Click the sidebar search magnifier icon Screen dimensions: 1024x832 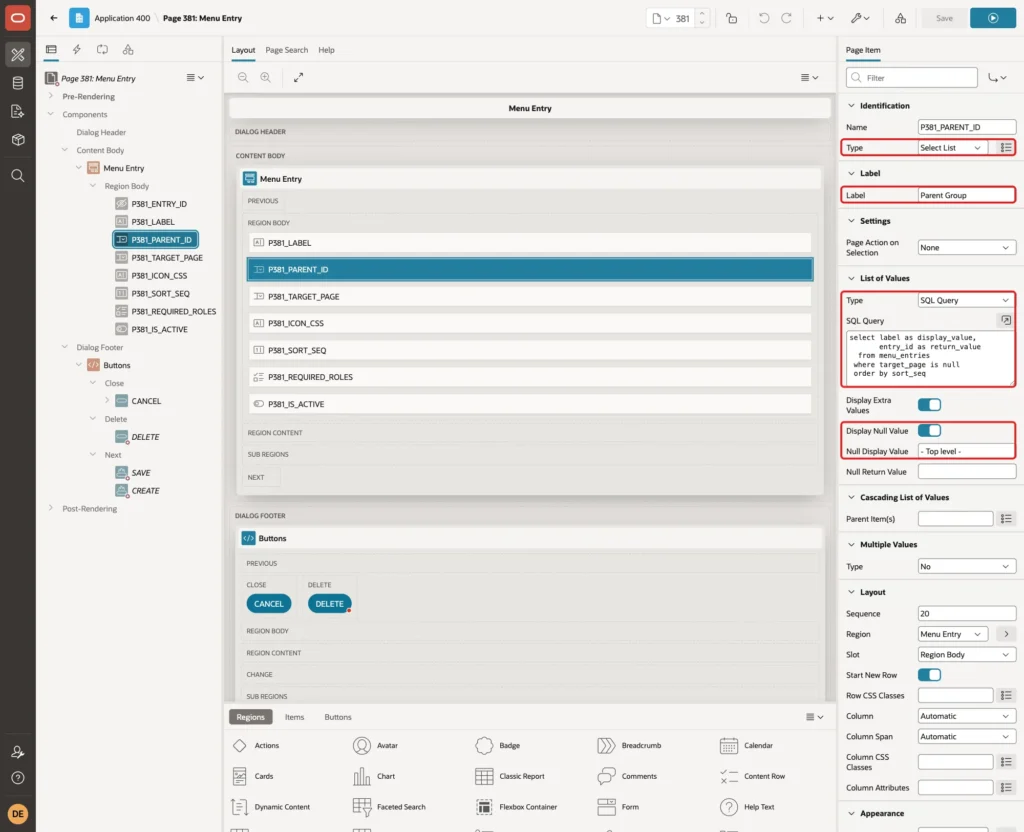pyautogui.click(x=18, y=176)
